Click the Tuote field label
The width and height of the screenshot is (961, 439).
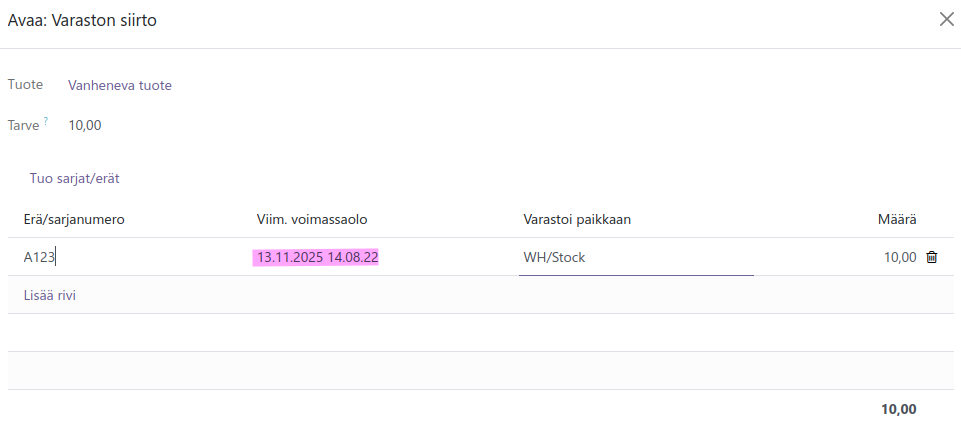tap(25, 85)
